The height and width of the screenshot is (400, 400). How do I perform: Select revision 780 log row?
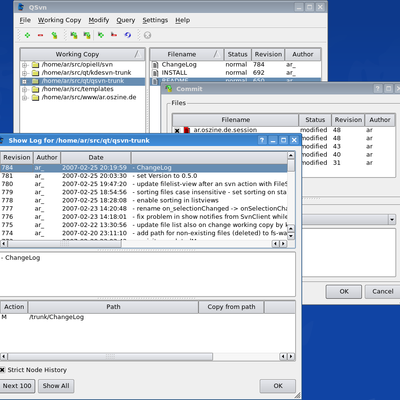point(143,184)
